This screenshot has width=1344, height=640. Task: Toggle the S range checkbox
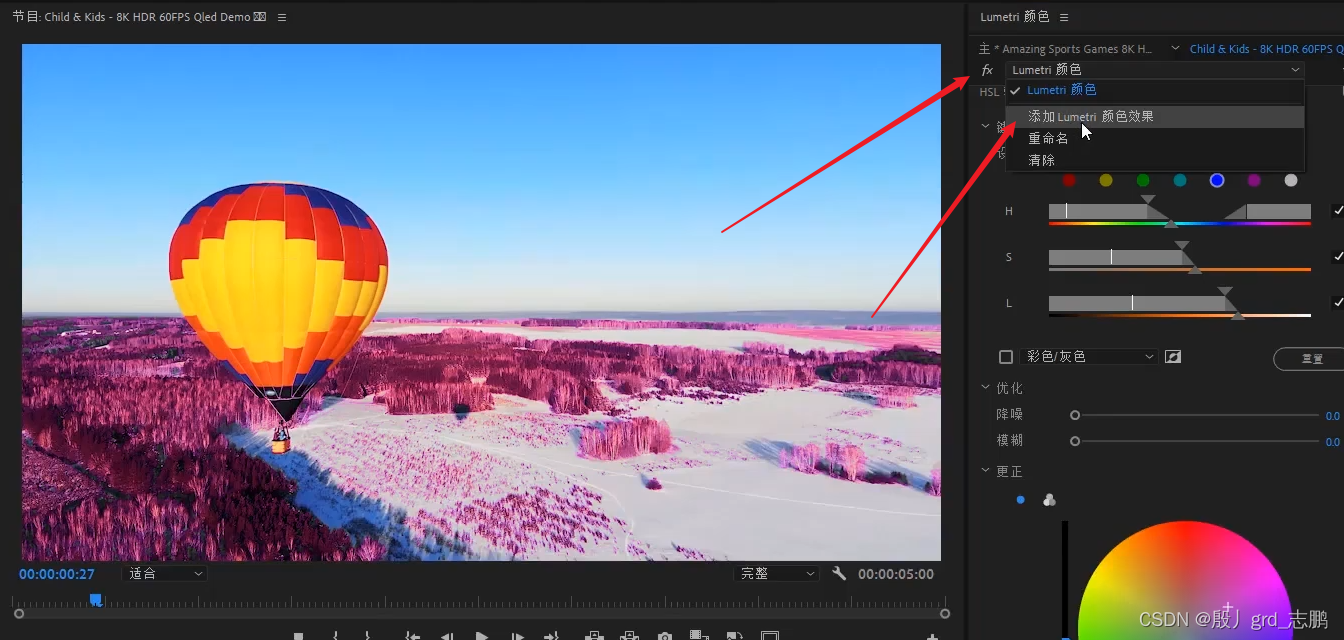[1338, 257]
